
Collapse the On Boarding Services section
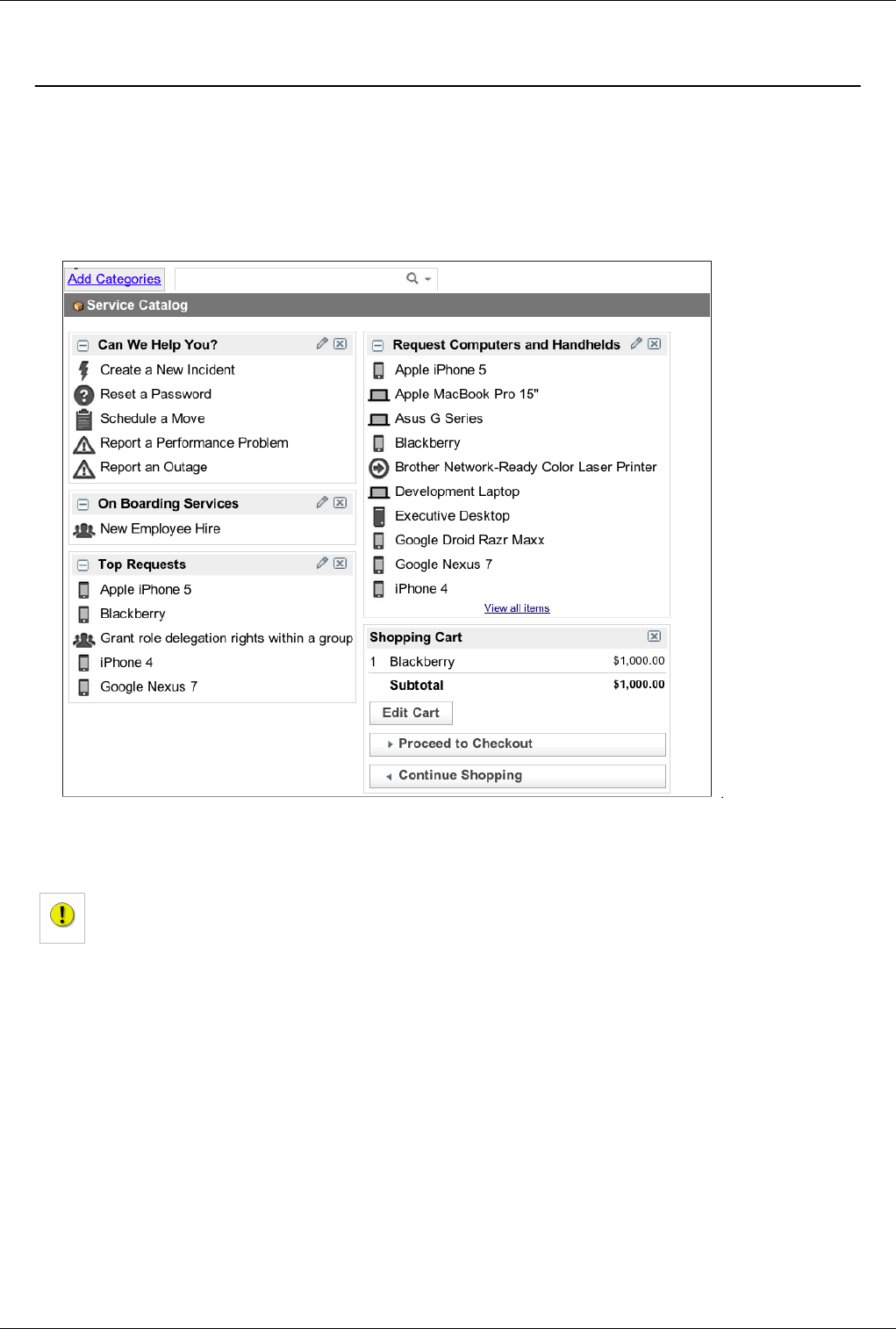pos(82,505)
